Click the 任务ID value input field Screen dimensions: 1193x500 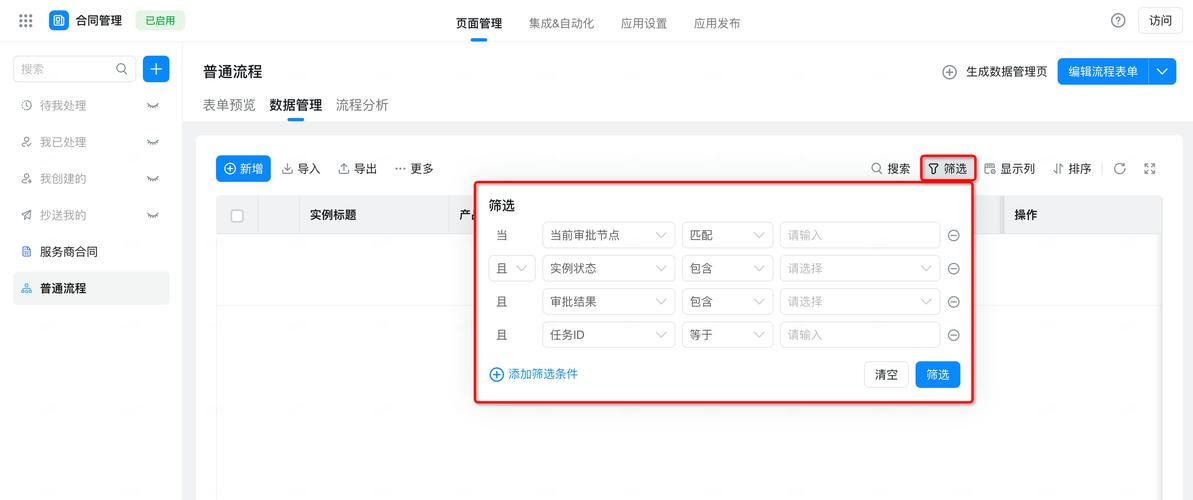859,335
